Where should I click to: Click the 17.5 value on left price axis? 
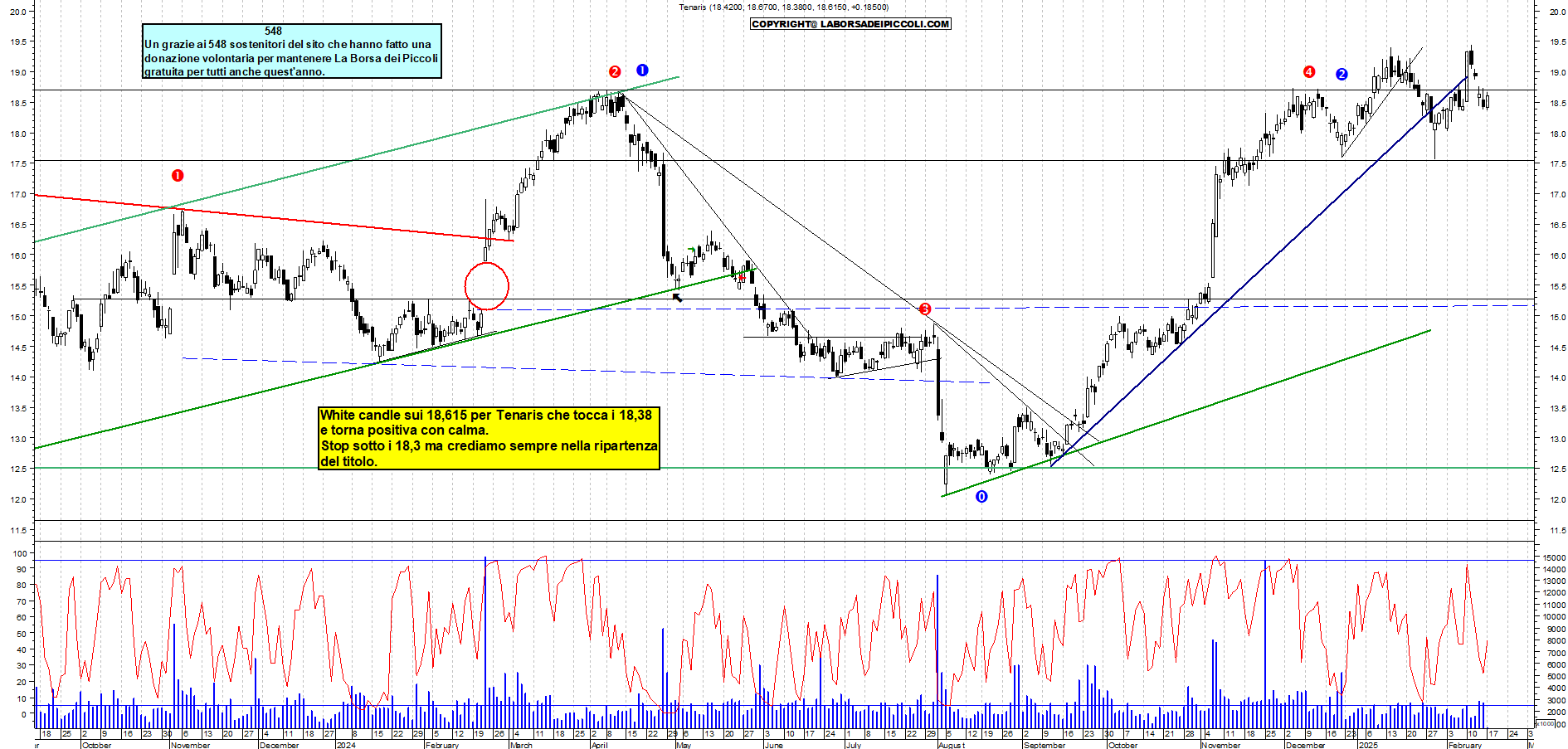click(x=18, y=163)
